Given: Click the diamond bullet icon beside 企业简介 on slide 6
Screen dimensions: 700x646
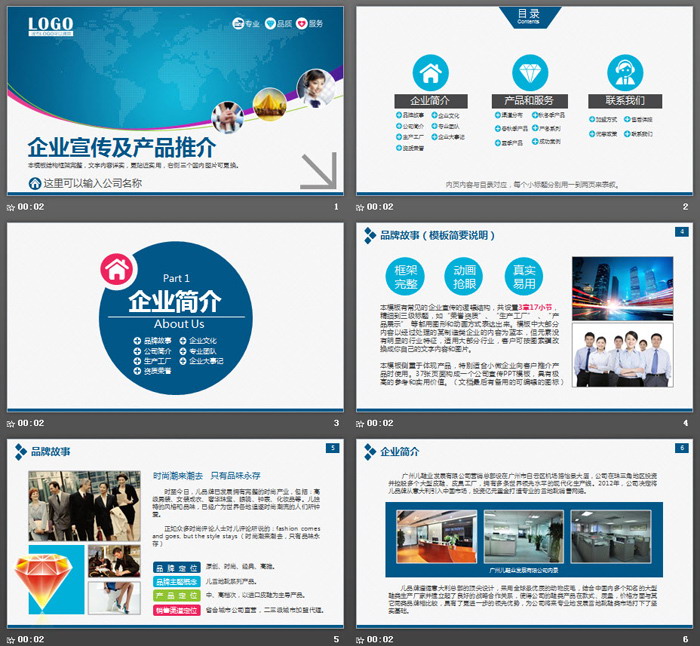Looking at the screenshot, I should (370, 452).
